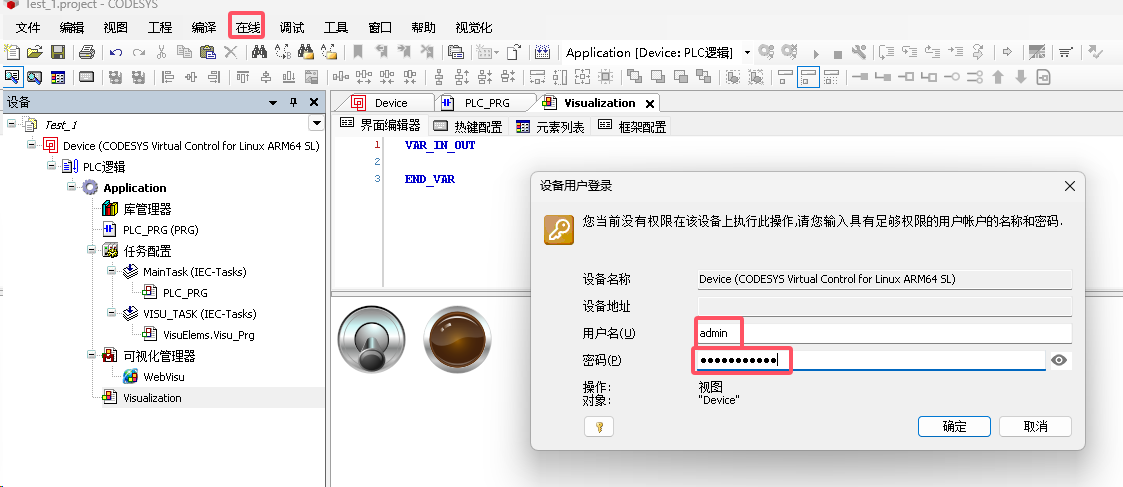Image resolution: width=1123 pixels, height=487 pixels.
Task: Click the Align bottom icon
Action: [x=289, y=77]
